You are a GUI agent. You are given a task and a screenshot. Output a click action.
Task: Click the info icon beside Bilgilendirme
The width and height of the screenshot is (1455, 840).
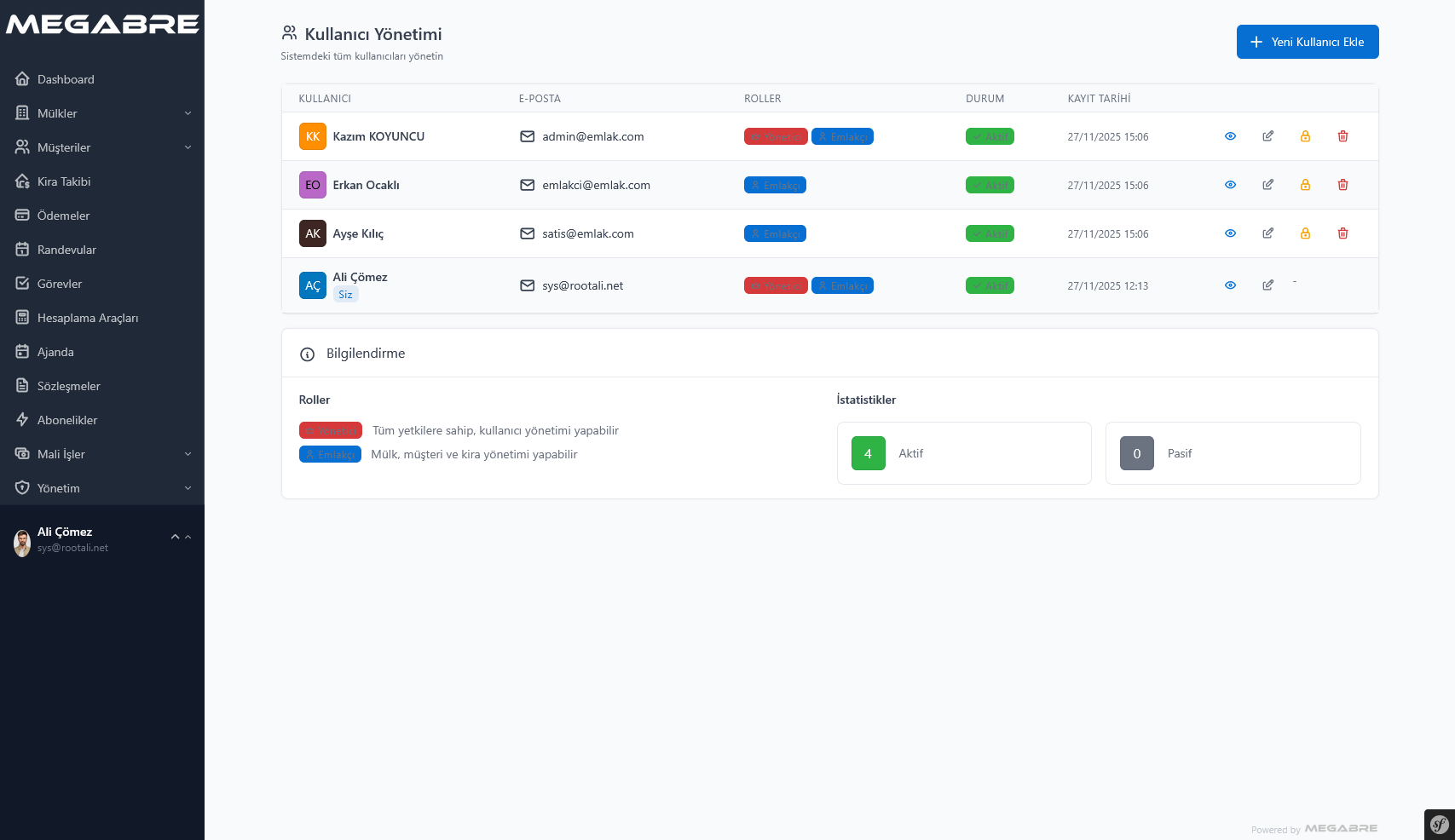(x=307, y=354)
